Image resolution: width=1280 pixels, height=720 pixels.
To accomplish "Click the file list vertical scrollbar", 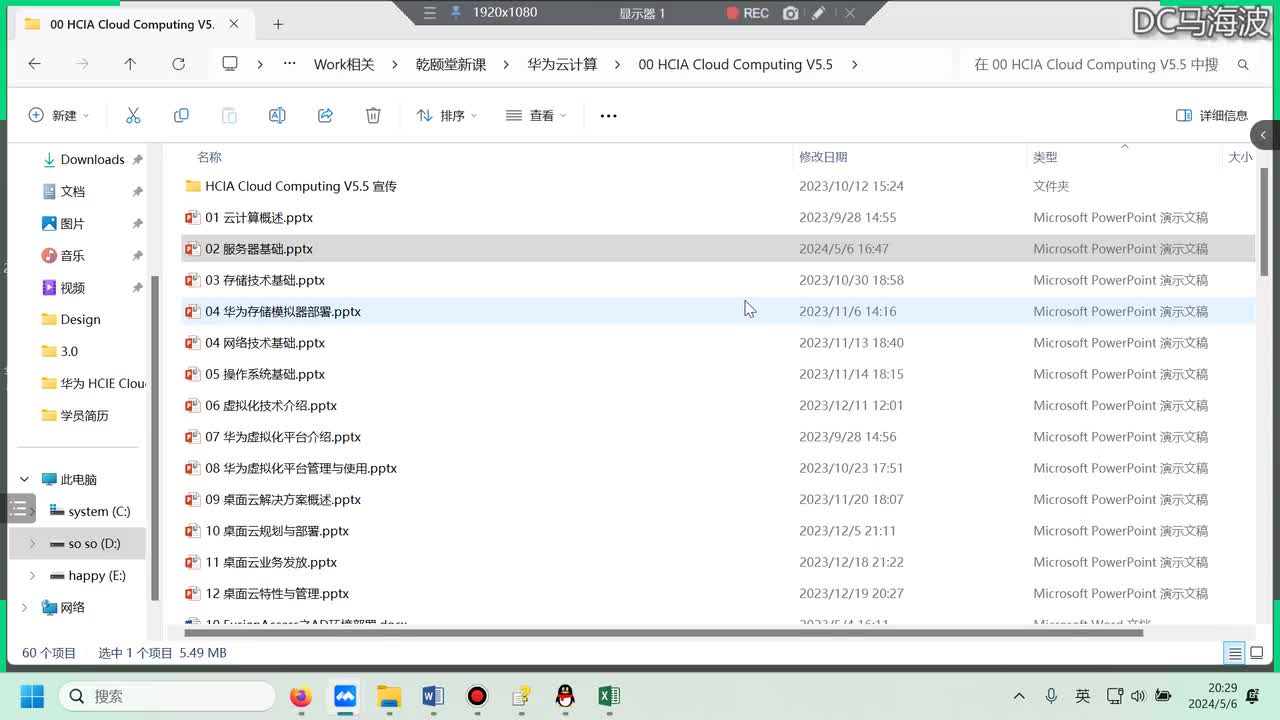I will [1267, 220].
